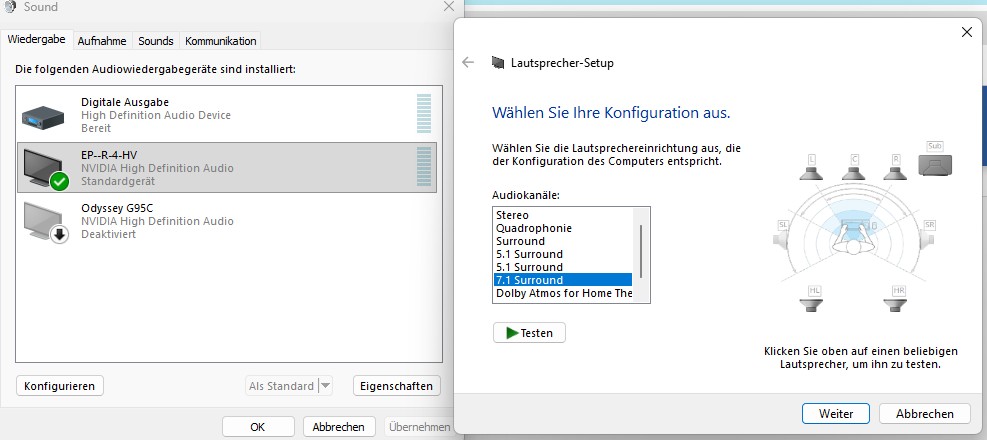Click the Digitale Ausgabe device icon
987x440 pixels.
click(x=43, y=116)
